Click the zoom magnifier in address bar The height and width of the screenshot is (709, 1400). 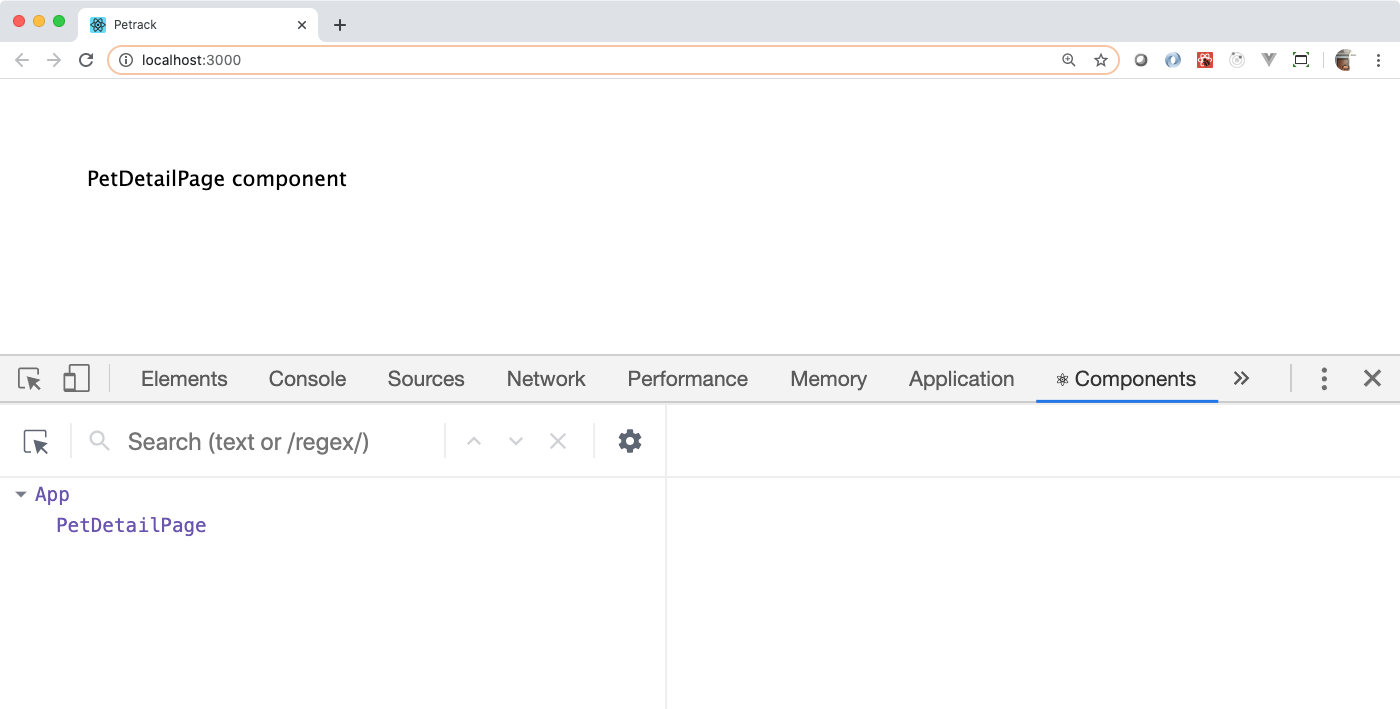click(1069, 60)
